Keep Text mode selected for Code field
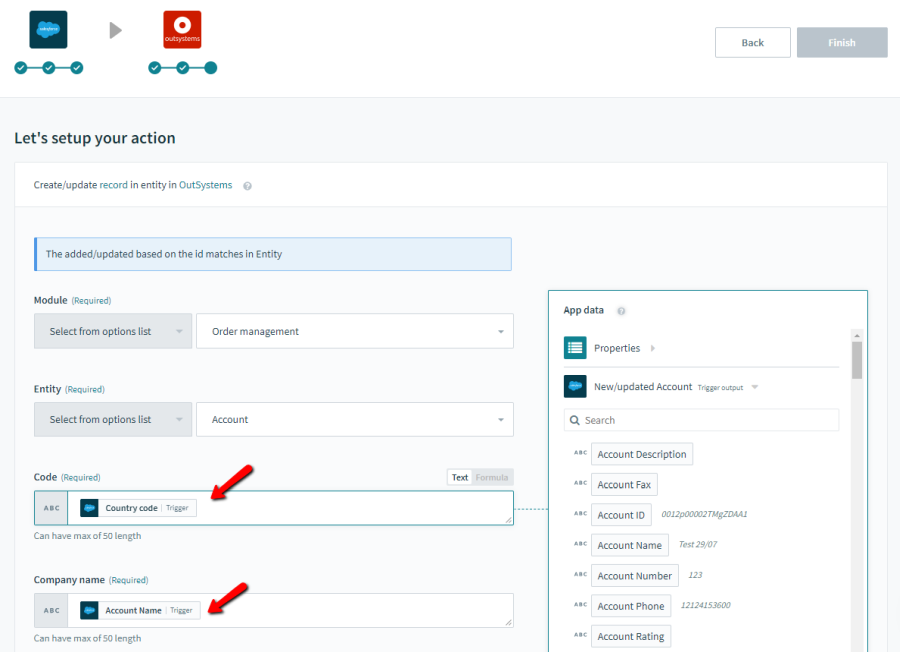The image size is (900, 652). point(461,477)
